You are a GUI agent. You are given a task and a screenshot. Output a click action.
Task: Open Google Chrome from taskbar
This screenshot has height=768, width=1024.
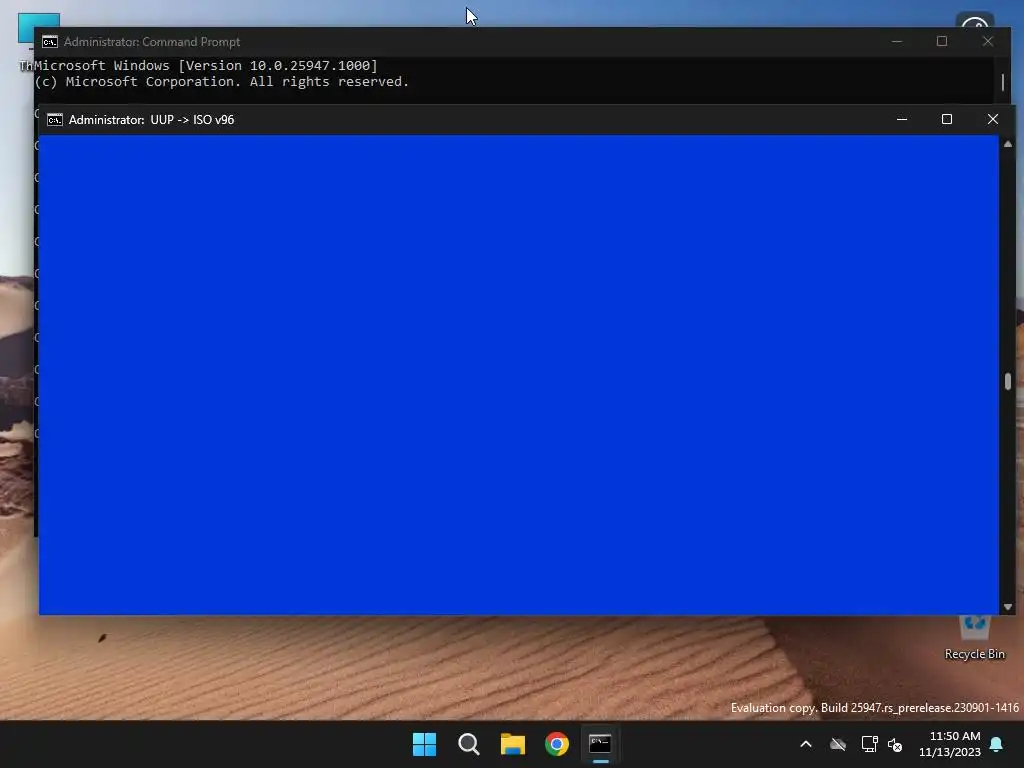click(x=557, y=744)
